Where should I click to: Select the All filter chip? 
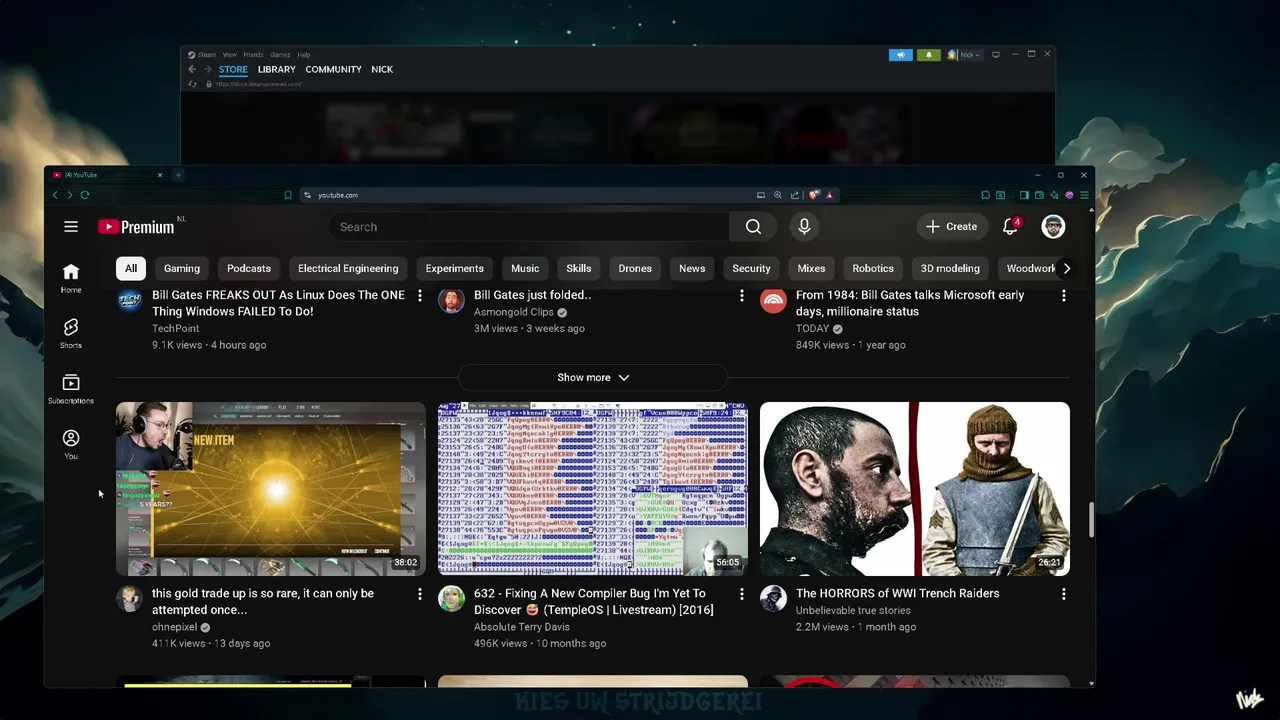pos(130,268)
